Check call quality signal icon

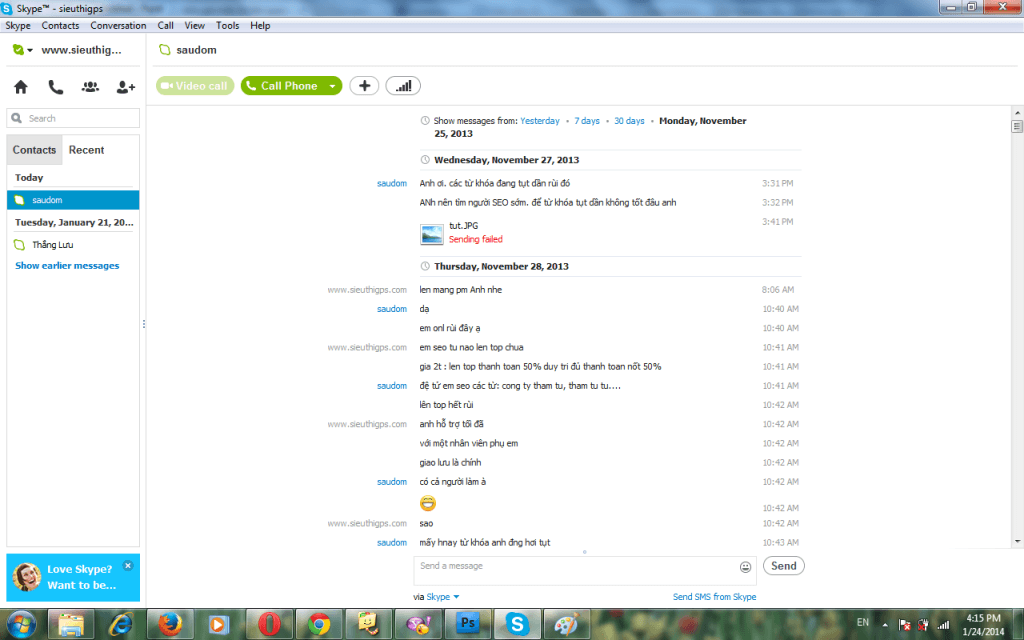[403, 86]
